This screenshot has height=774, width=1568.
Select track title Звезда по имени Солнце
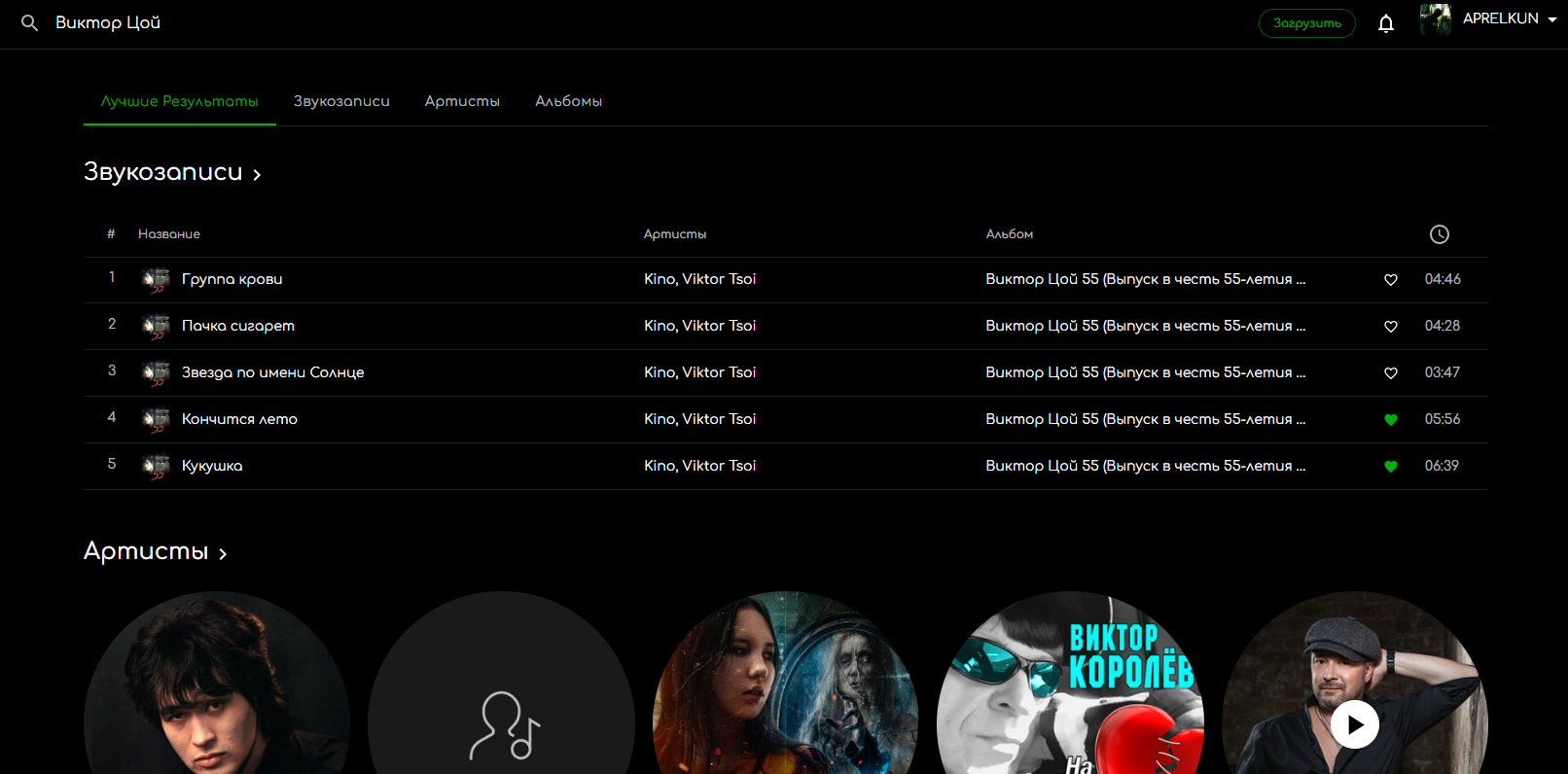[x=273, y=372]
